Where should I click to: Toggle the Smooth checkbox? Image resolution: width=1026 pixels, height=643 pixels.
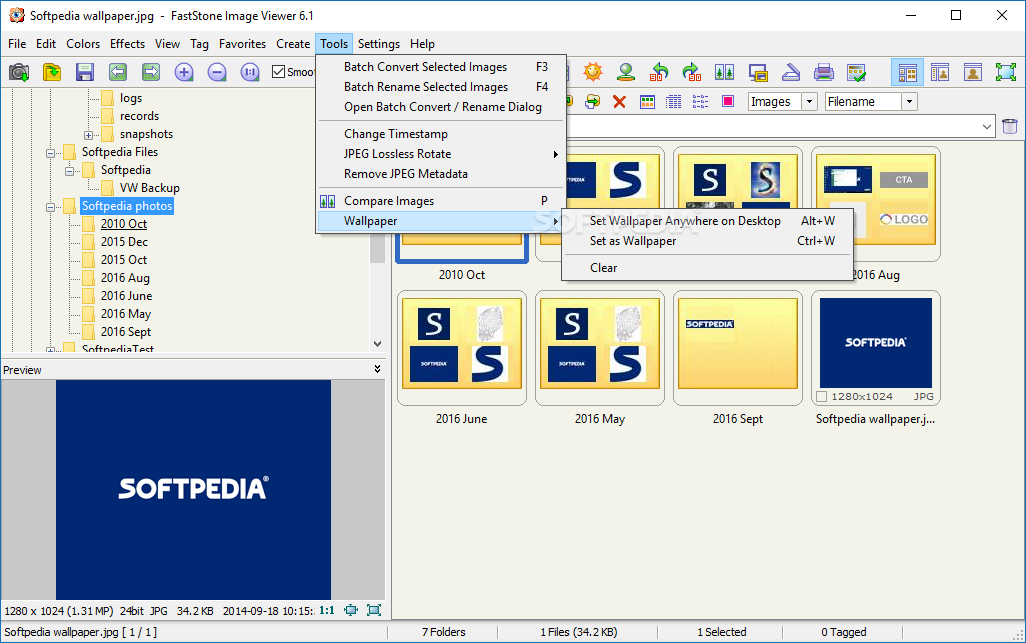279,72
